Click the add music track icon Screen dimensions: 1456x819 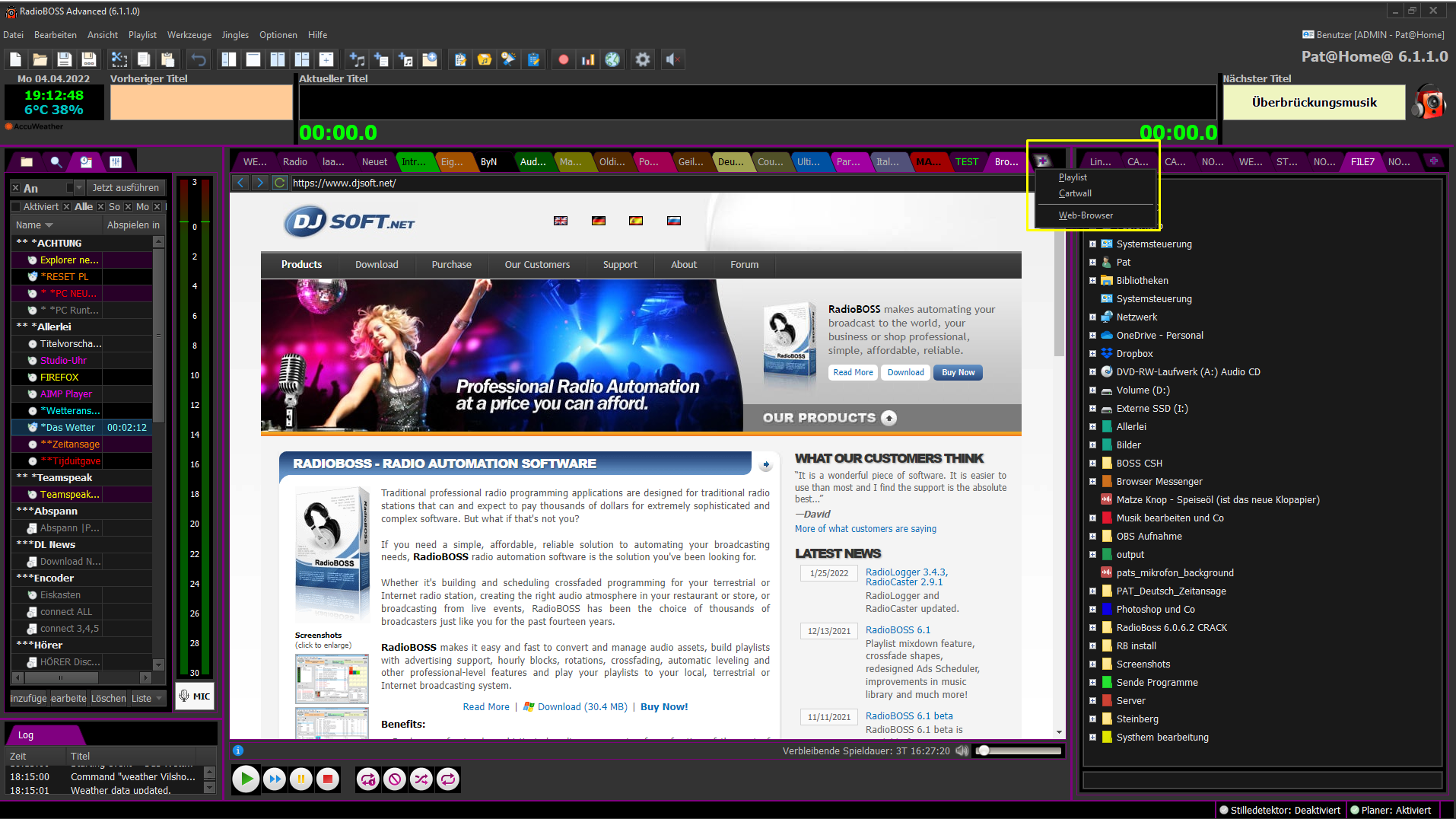tap(357, 59)
